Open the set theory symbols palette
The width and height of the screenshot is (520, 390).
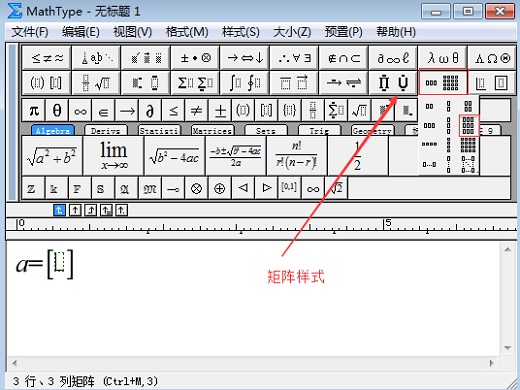(x=344, y=58)
